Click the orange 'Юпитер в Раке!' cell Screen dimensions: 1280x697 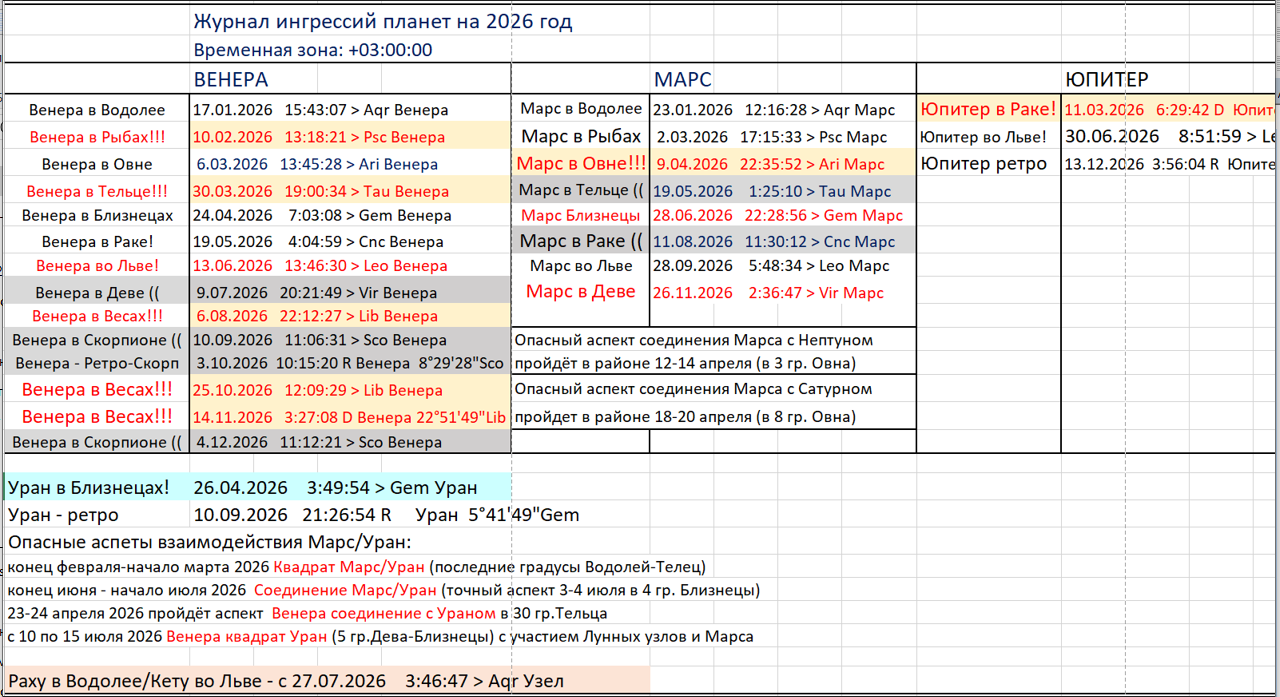pos(988,109)
